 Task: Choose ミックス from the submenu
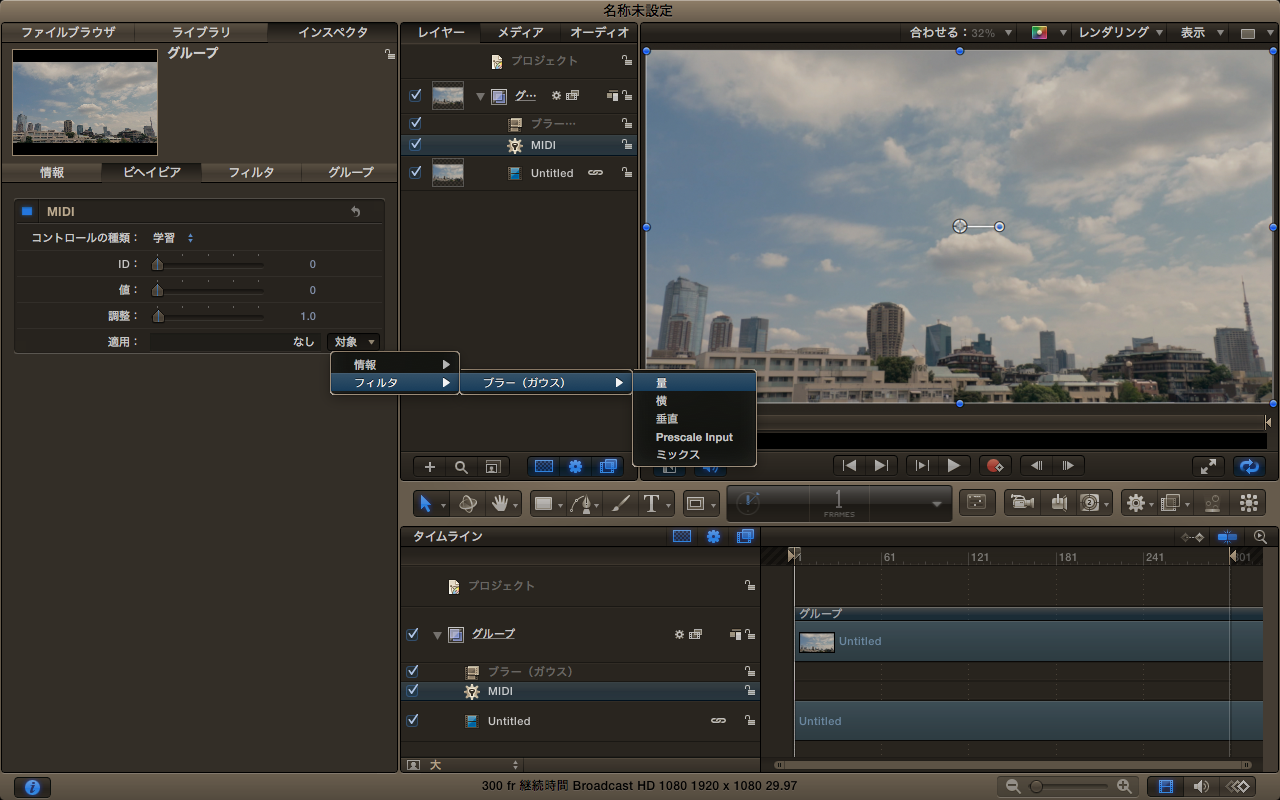click(677, 455)
